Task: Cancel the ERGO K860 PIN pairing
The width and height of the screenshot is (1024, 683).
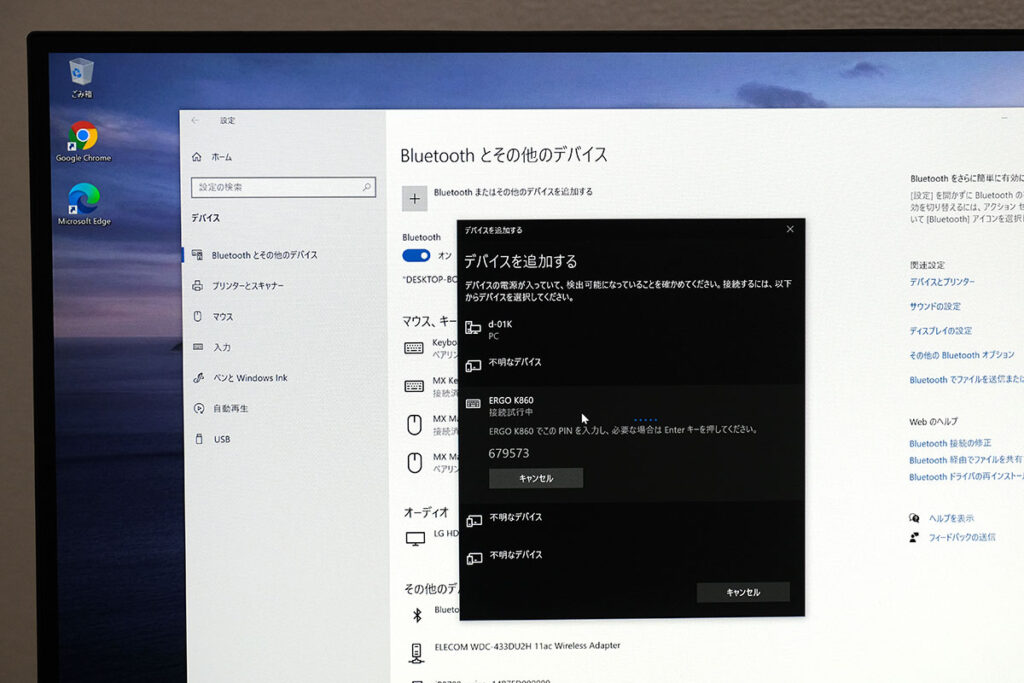Action: point(536,478)
